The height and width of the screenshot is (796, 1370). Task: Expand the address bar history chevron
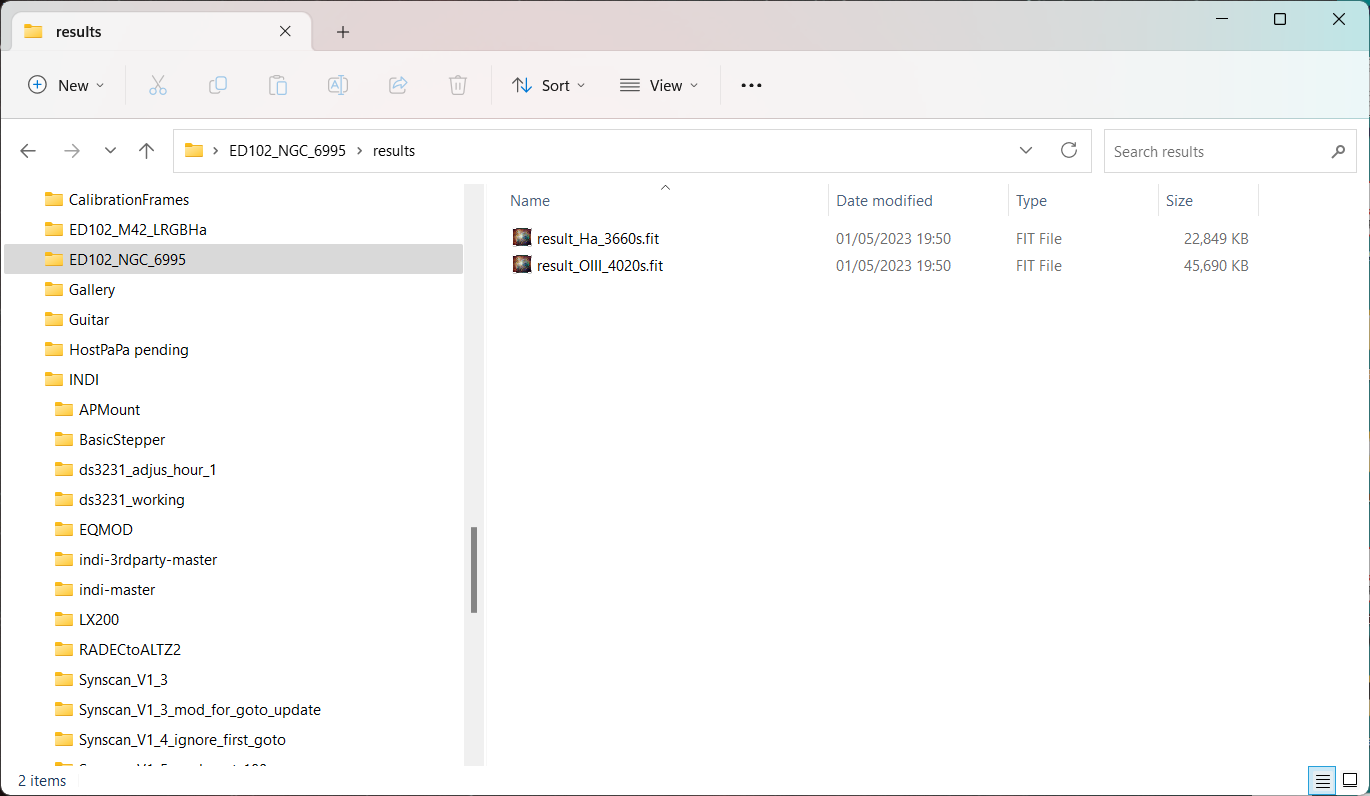[1026, 151]
